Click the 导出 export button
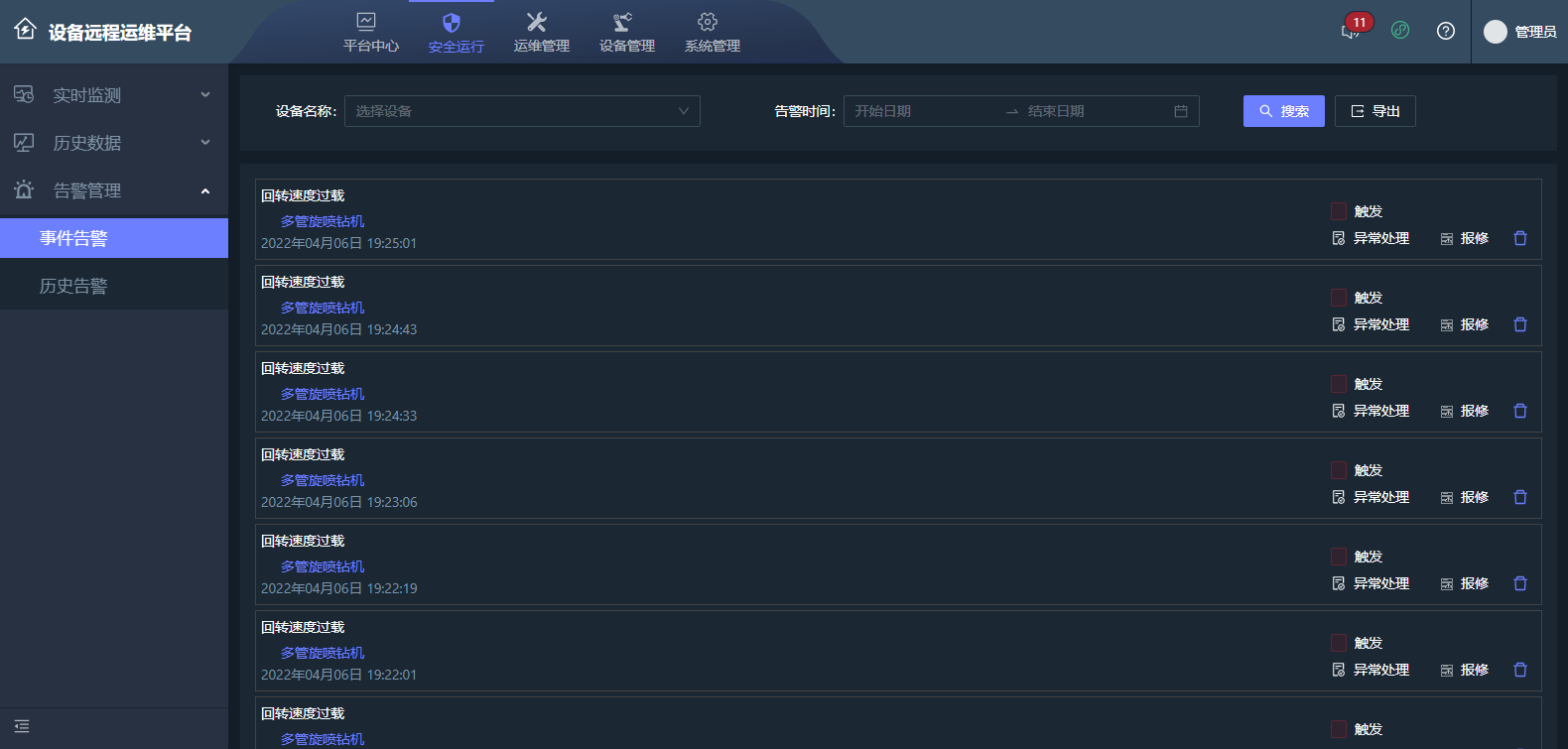 pos(1374,111)
